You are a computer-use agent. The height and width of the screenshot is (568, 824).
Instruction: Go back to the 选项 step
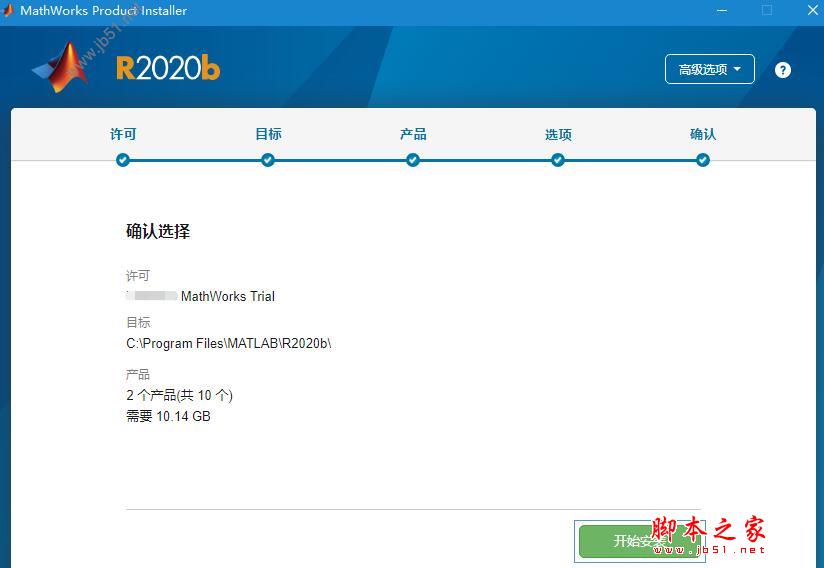[558, 135]
